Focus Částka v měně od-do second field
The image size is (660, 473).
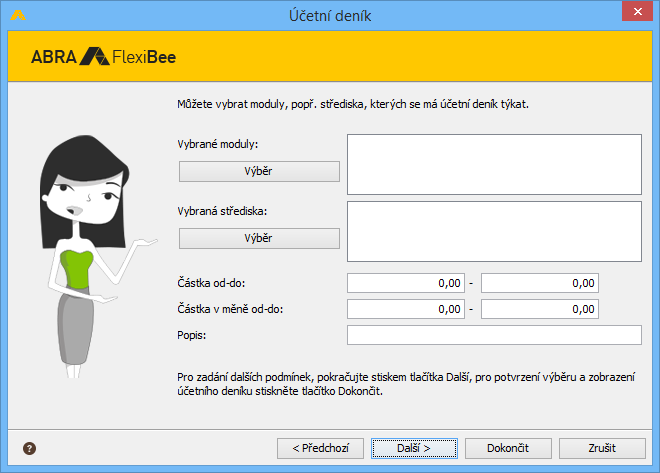(540, 309)
